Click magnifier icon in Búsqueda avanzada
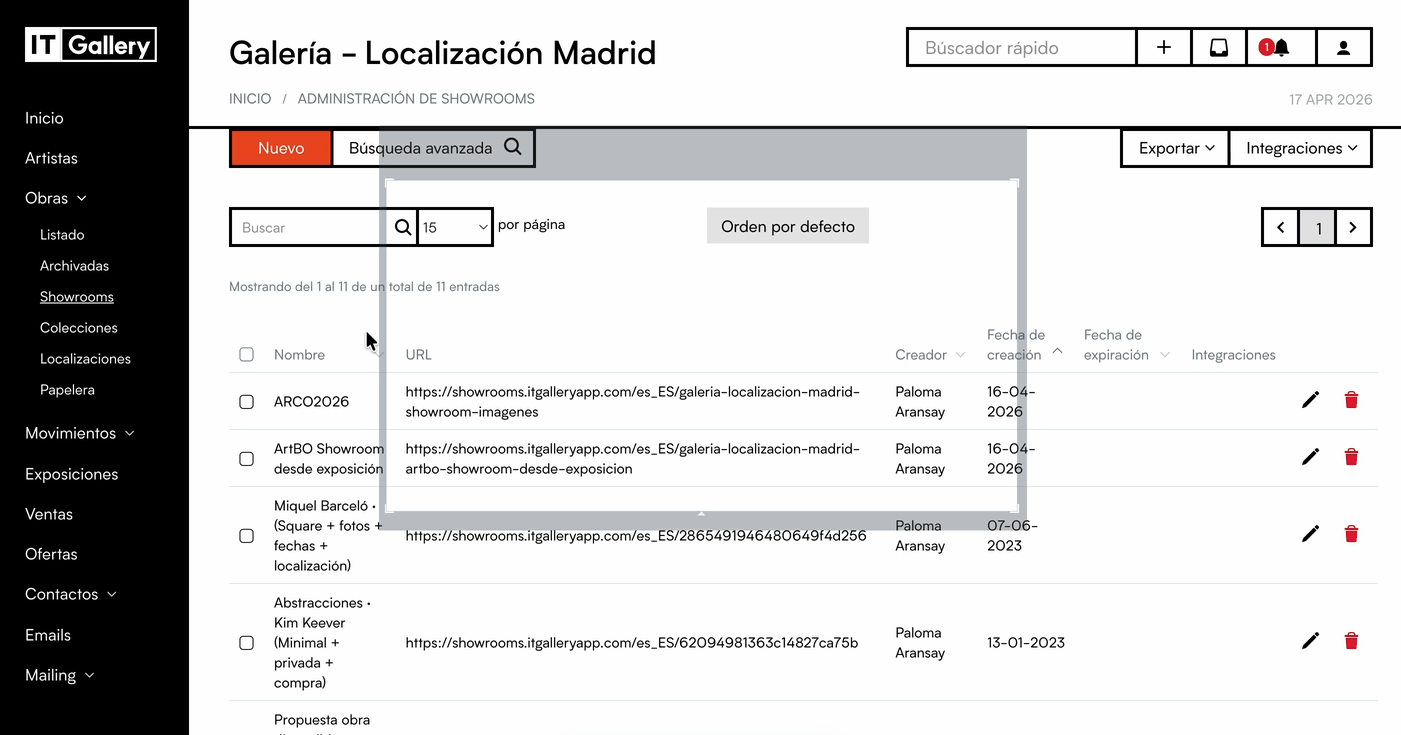Viewport: 1401px width, 735px height. [x=513, y=147]
